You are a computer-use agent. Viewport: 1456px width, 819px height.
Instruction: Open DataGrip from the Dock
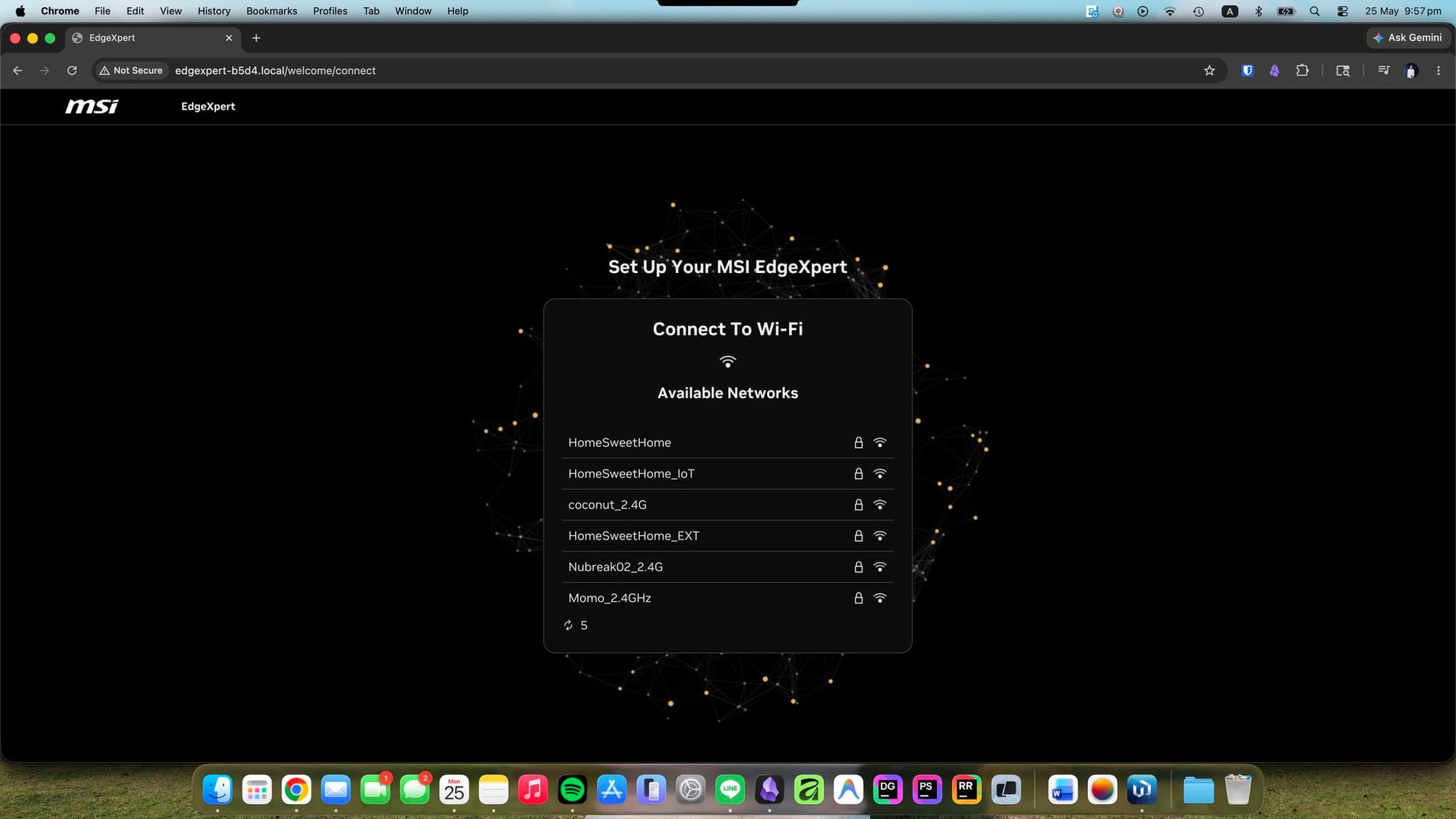[887, 790]
